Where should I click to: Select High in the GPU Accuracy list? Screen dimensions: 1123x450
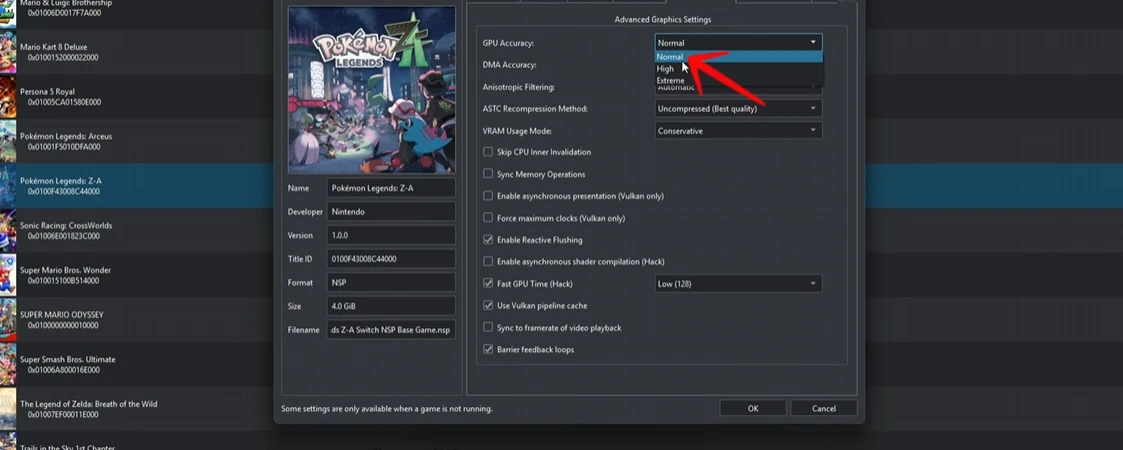[666, 69]
